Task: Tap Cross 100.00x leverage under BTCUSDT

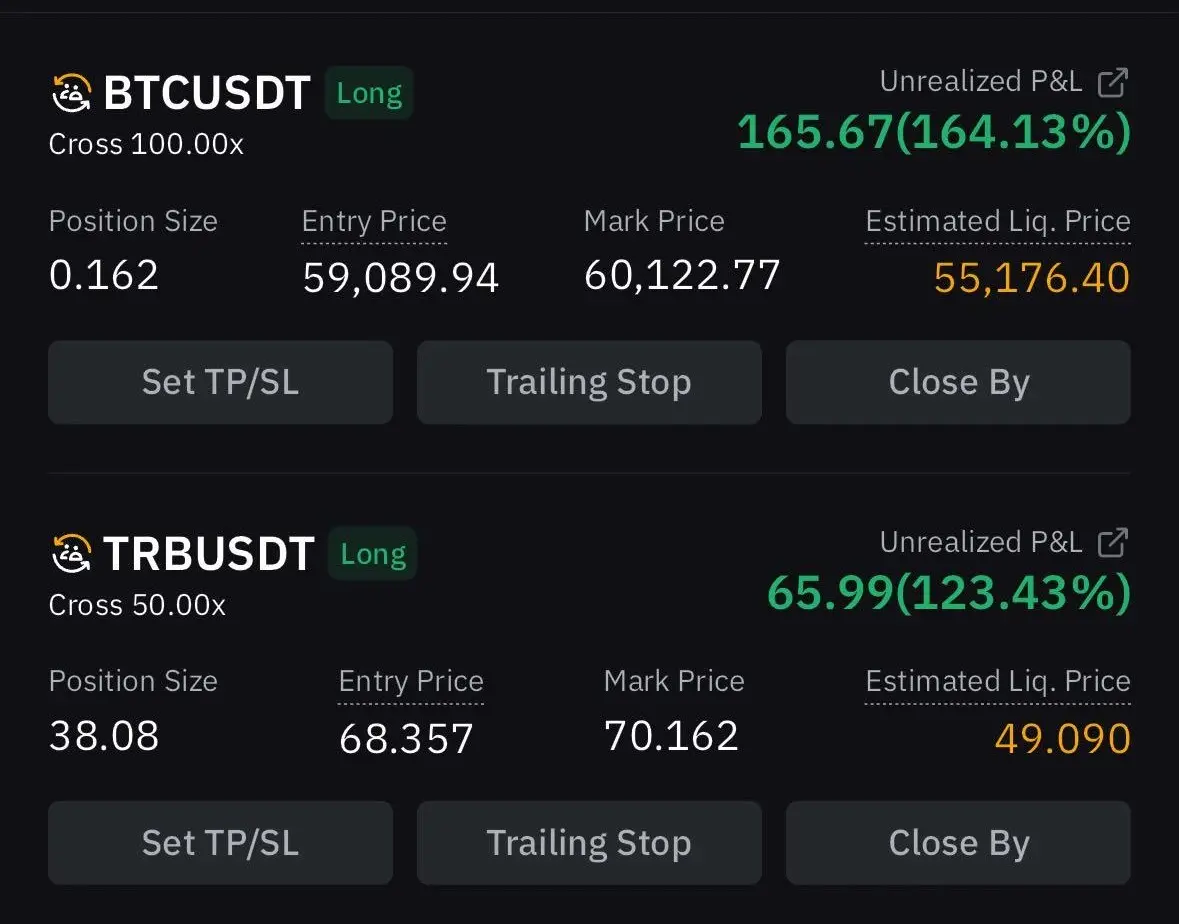Action: (146, 144)
